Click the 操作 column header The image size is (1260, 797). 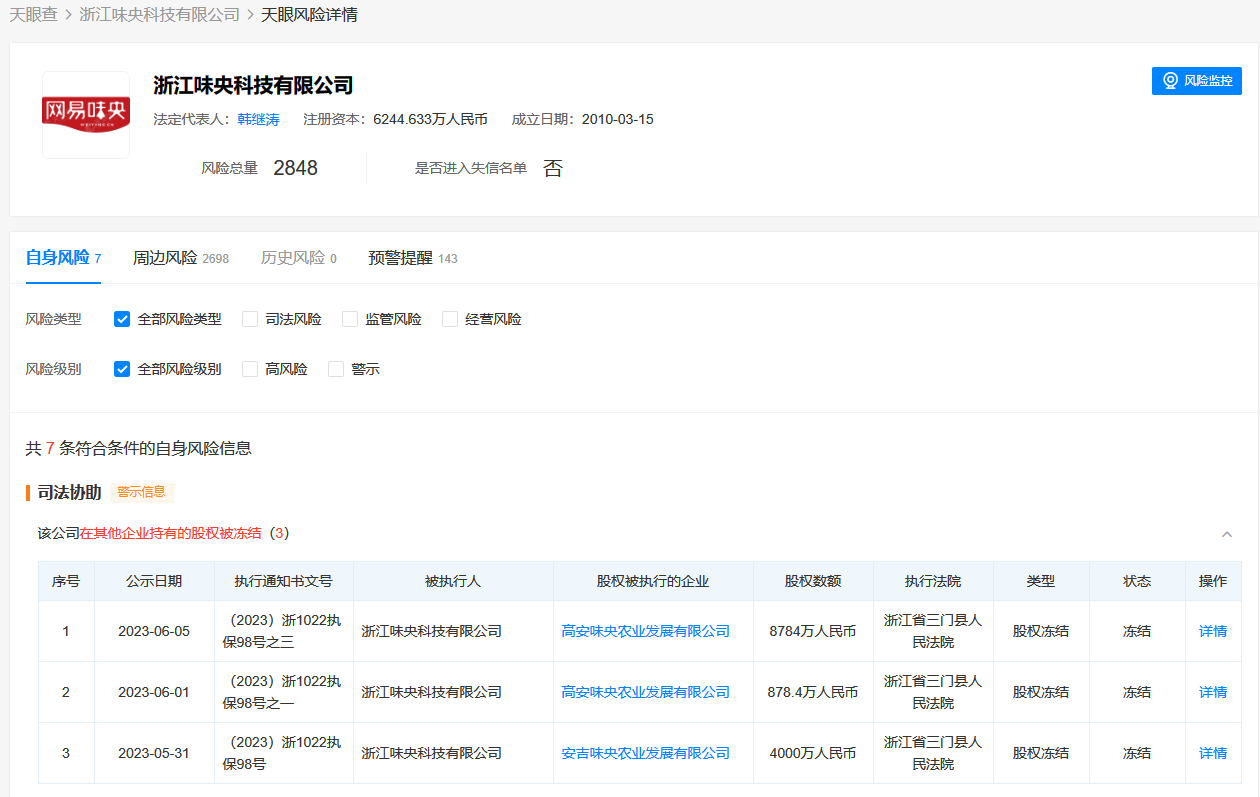pyautogui.click(x=1213, y=581)
